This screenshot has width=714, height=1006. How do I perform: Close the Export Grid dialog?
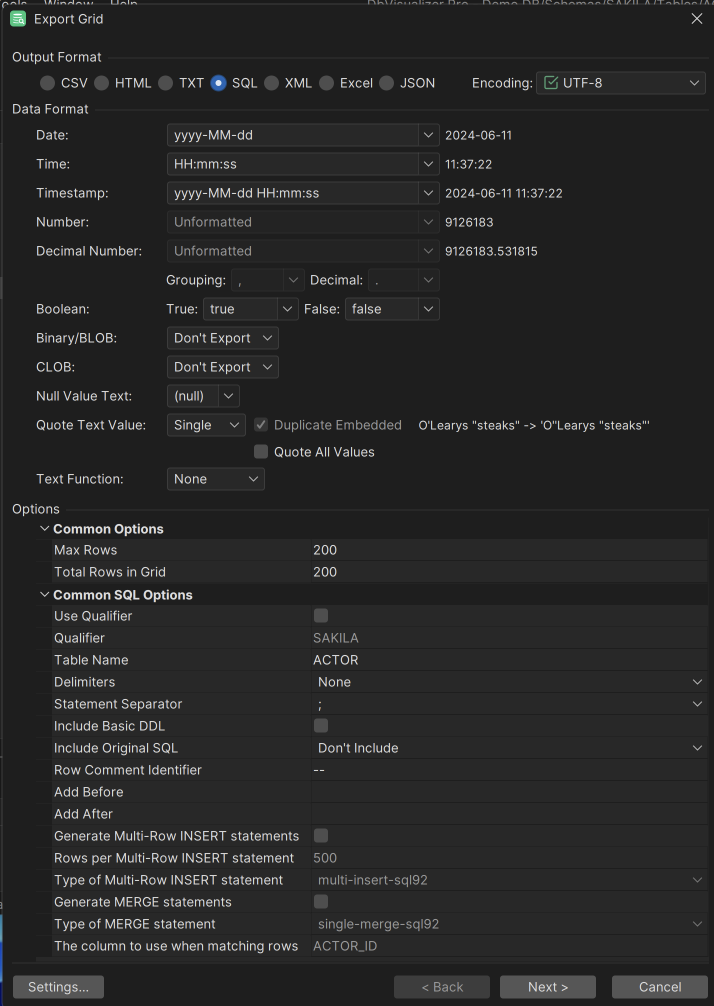coord(696,18)
